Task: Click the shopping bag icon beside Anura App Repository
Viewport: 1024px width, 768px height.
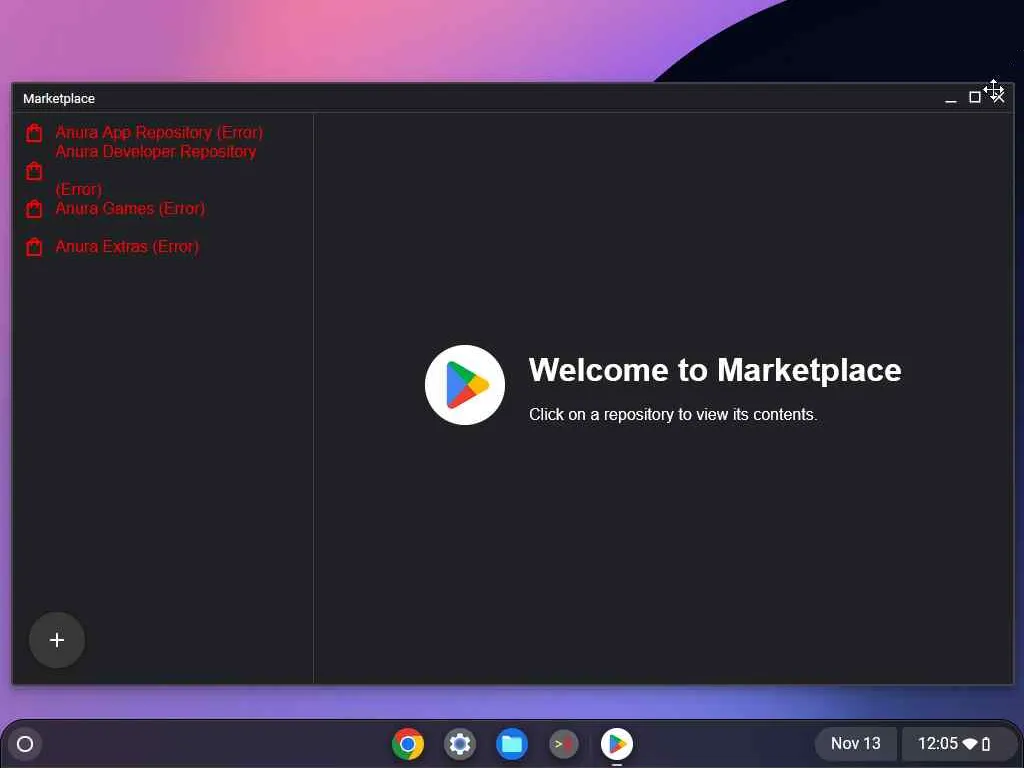Action: (34, 133)
